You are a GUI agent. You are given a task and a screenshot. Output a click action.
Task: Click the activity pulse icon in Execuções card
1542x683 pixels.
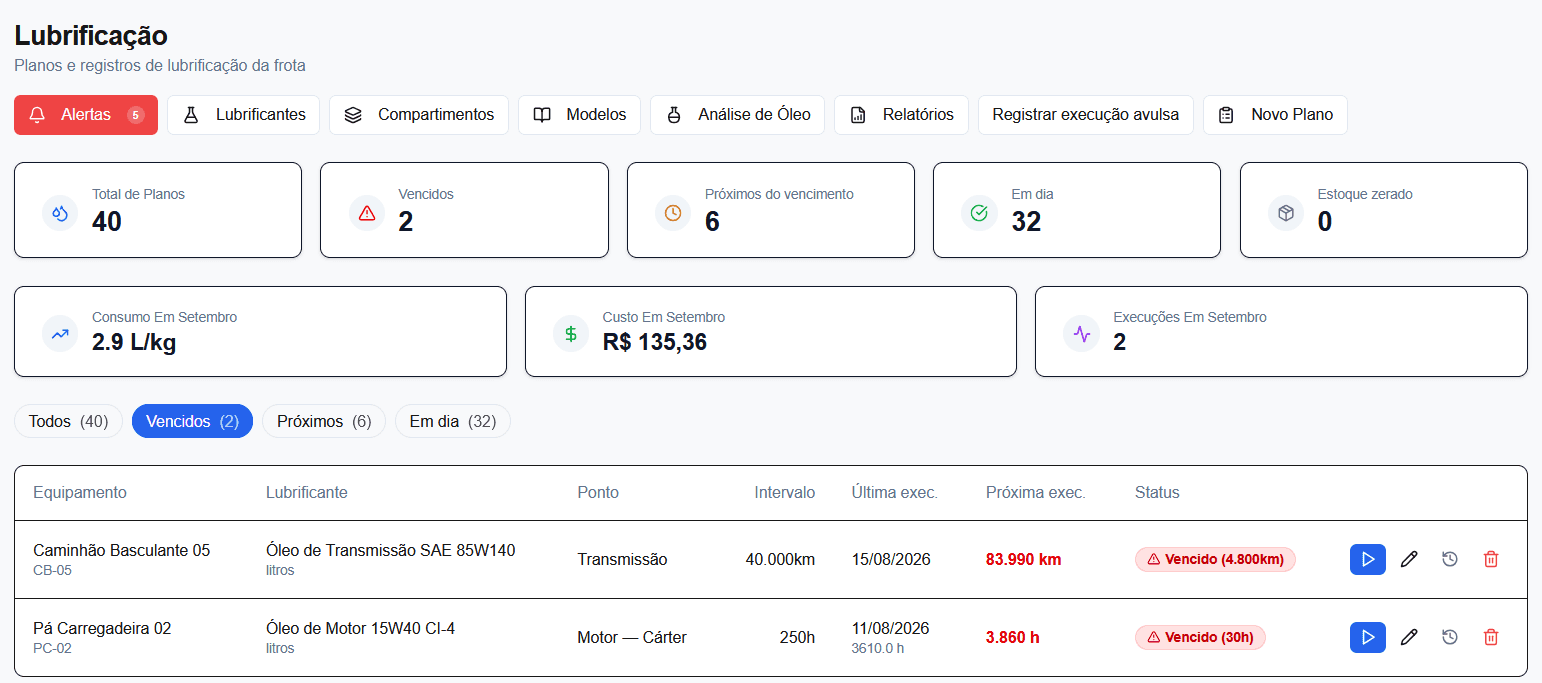click(1081, 334)
